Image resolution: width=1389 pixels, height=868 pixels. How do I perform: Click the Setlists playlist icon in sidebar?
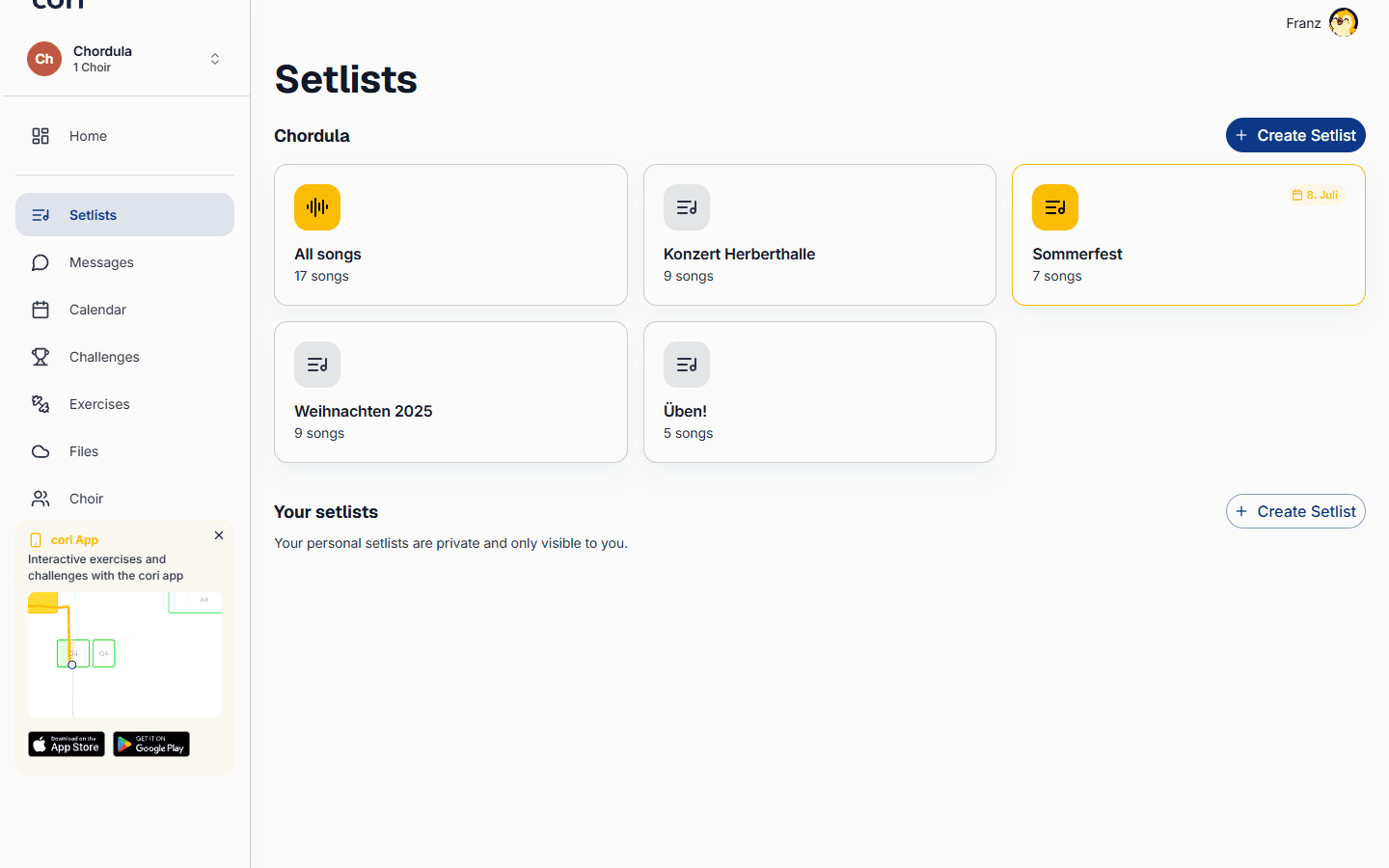click(41, 215)
